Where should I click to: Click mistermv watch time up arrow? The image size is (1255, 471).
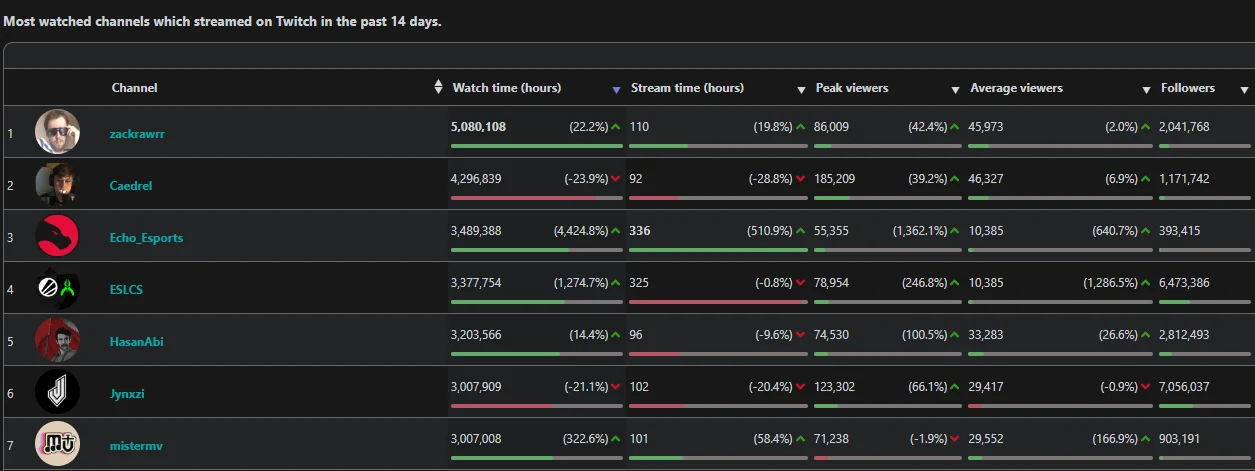616,439
